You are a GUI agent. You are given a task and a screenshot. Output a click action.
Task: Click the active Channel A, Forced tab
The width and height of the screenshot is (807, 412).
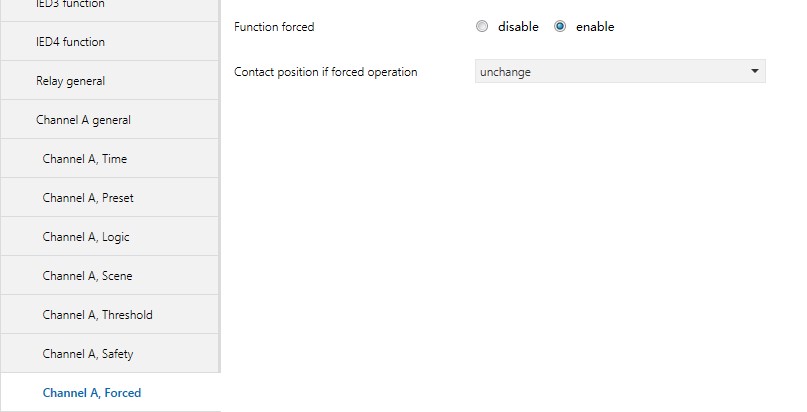(x=92, y=393)
